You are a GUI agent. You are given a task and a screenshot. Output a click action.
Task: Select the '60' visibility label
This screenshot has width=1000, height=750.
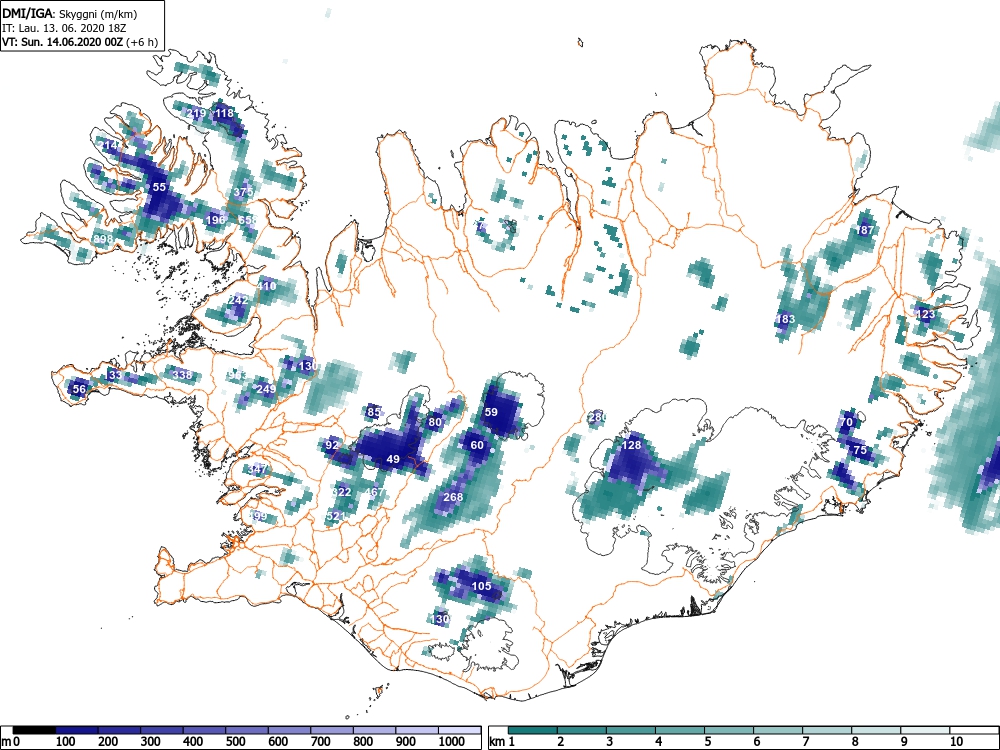477,445
